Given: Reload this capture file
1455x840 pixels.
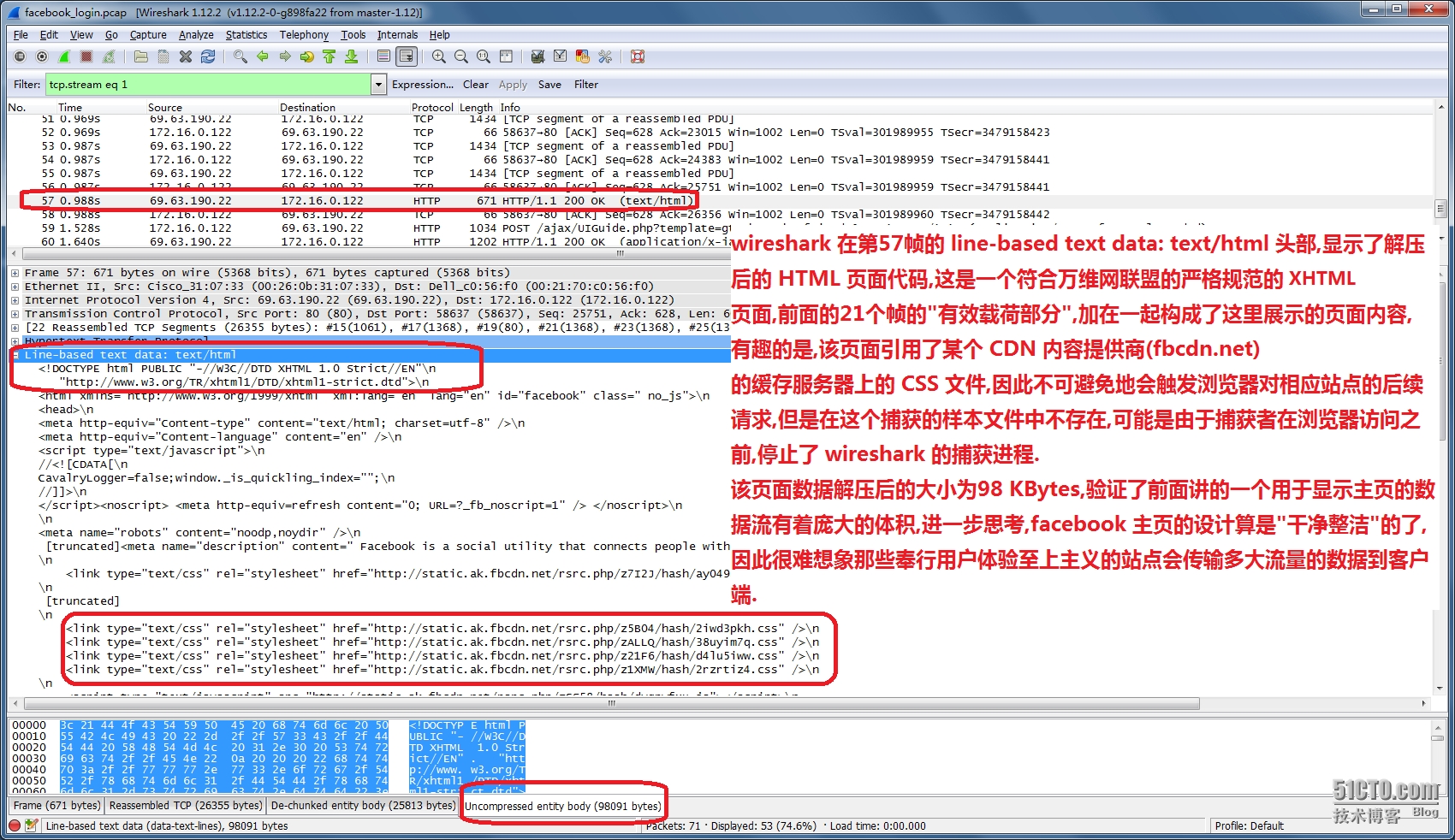Looking at the screenshot, I should point(208,56).
